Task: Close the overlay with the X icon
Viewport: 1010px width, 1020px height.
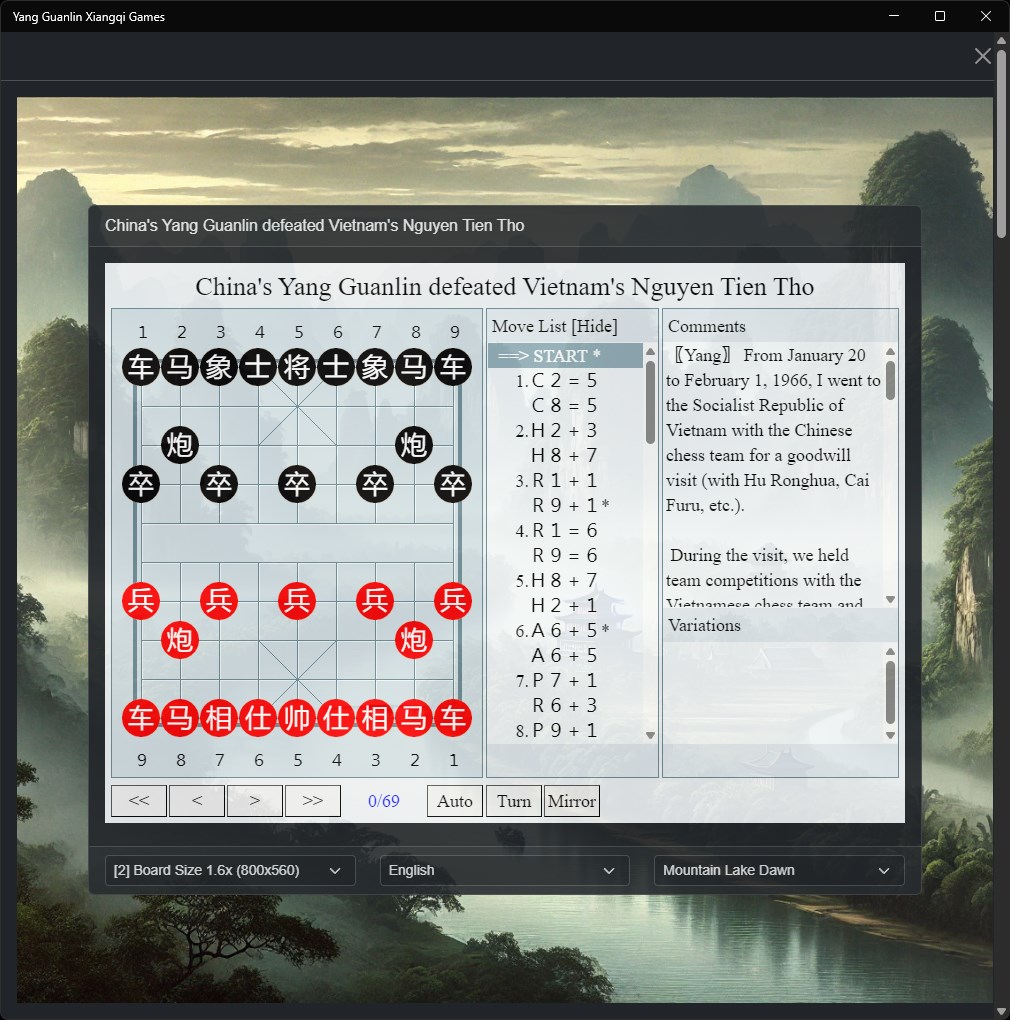Action: coord(983,56)
